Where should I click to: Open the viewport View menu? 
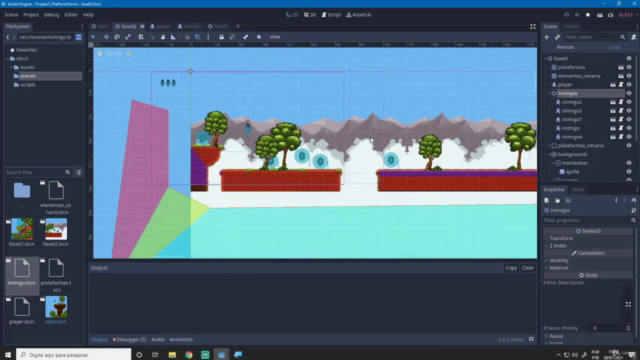click(275, 37)
